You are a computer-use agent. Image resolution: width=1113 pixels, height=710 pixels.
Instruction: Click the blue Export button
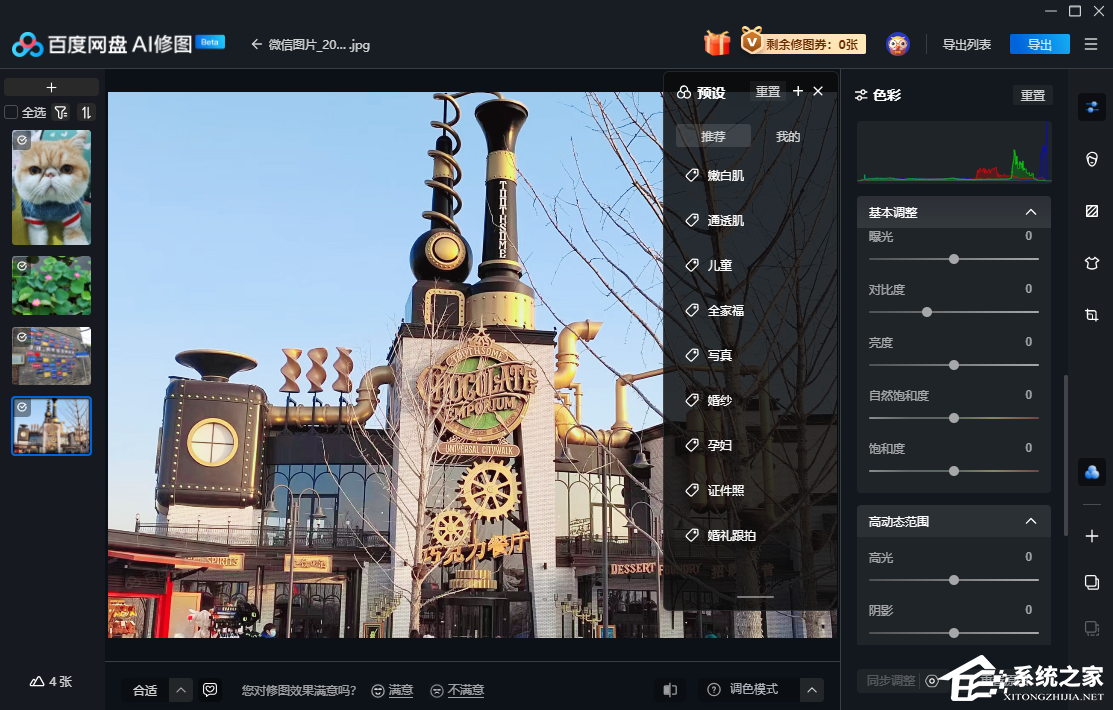[1039, 44]
